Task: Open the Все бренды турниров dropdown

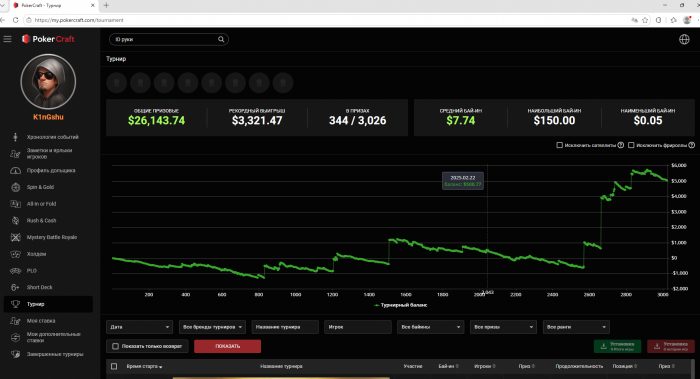Action: (x=212, y=327)
